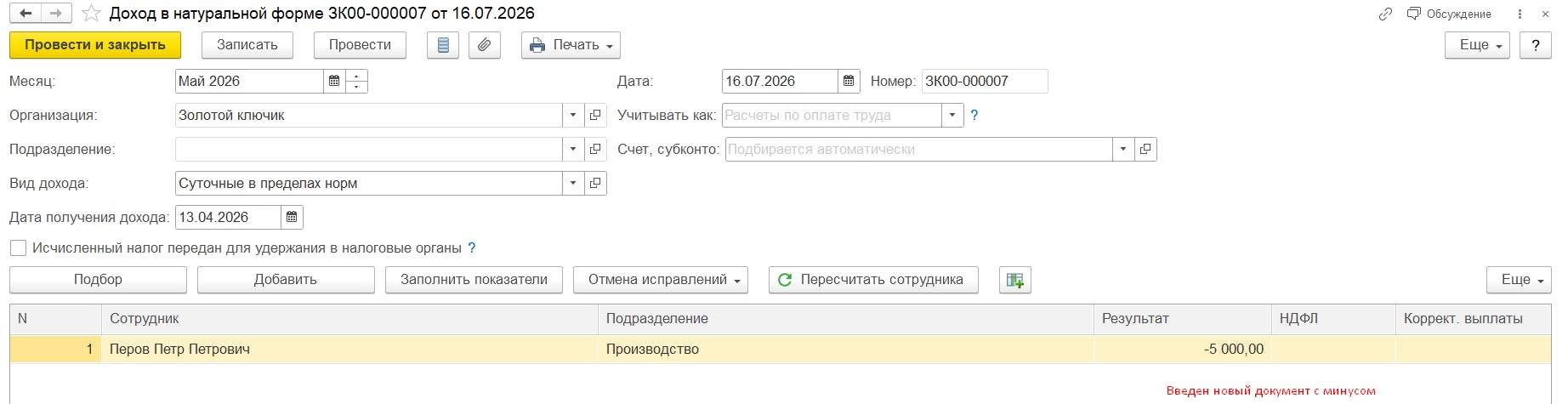
Task: Increase the Месяц value with stepper
Action: (358, 76)
